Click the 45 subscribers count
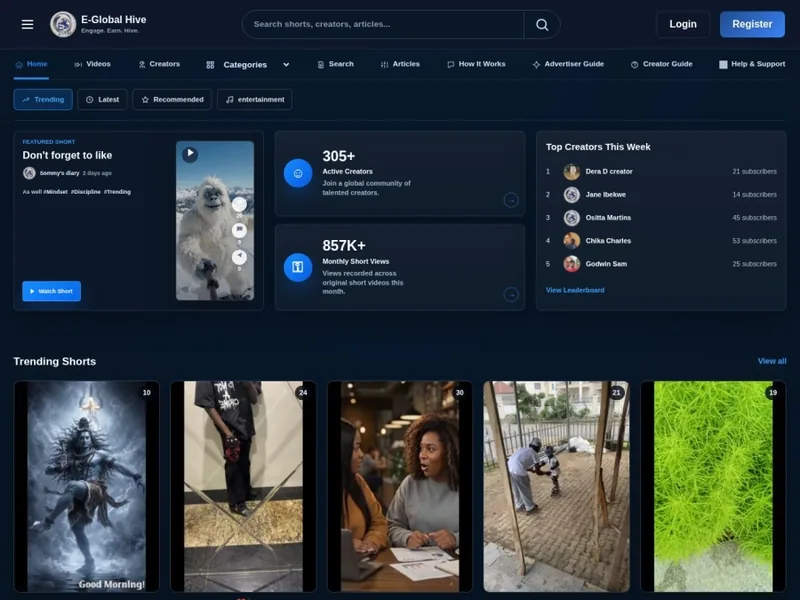This screenshot has height=600, width=800. point(755,218)
